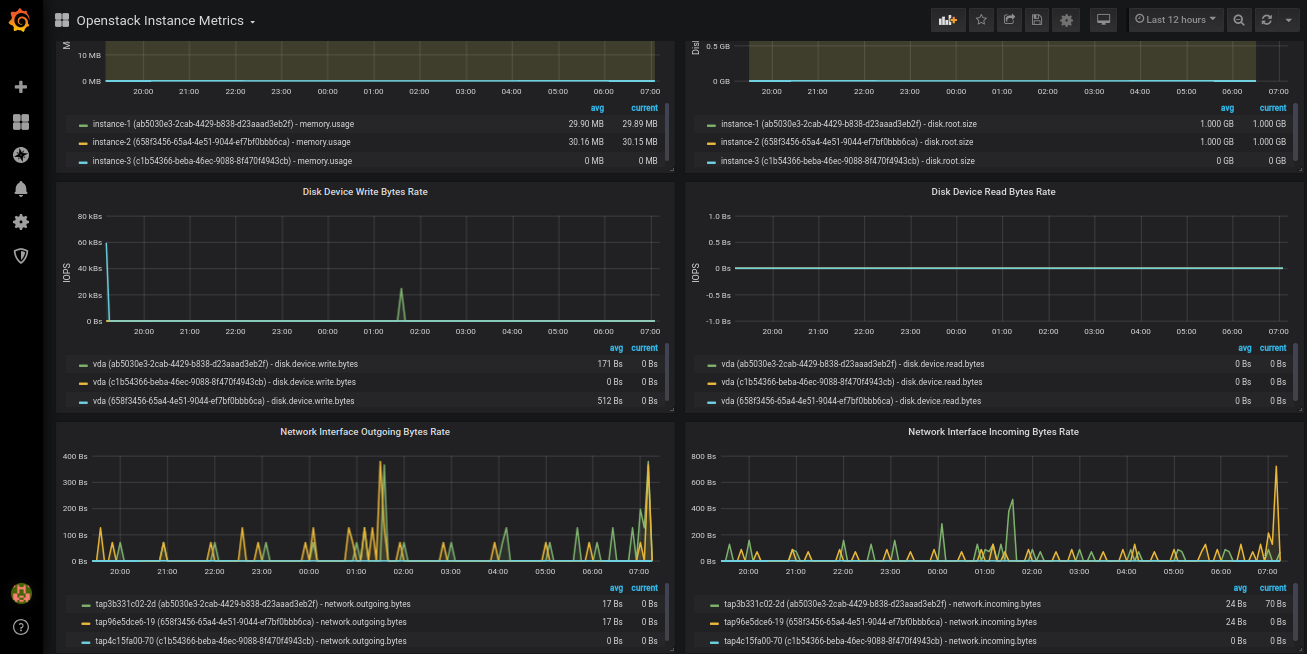Toggle instance-1 memory.usage legend series
The width and height of the screenshot is (1307, 654).
222,124
